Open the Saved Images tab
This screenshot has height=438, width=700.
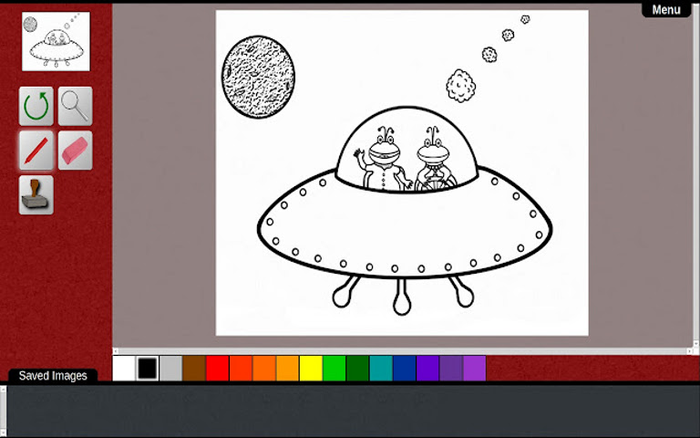53,376
